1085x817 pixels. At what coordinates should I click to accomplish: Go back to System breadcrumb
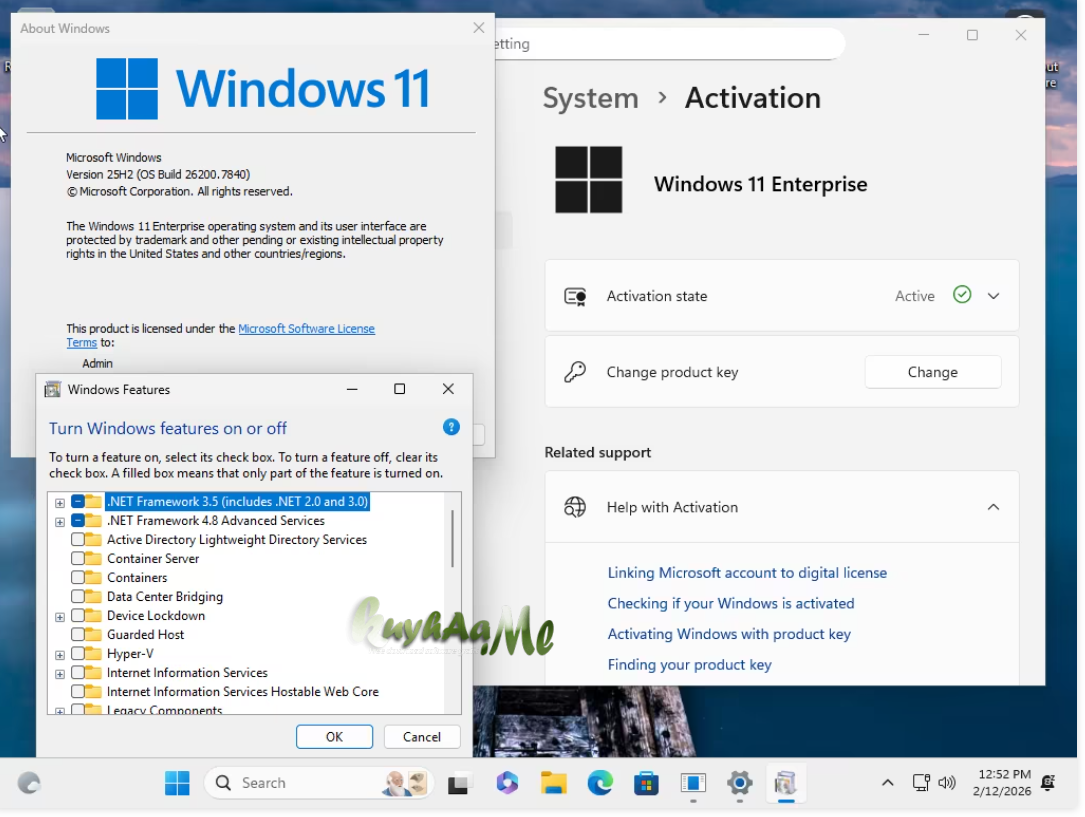[590, 98]
